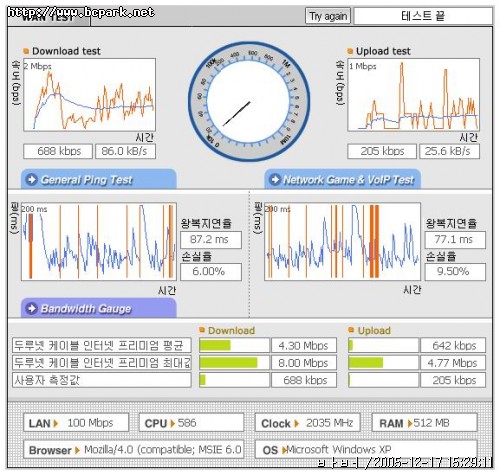Image resolution: width=500 pixels, height=475 pixels.
Task: Click the 테스트 끝 status field
Action: tap(423, 16)
